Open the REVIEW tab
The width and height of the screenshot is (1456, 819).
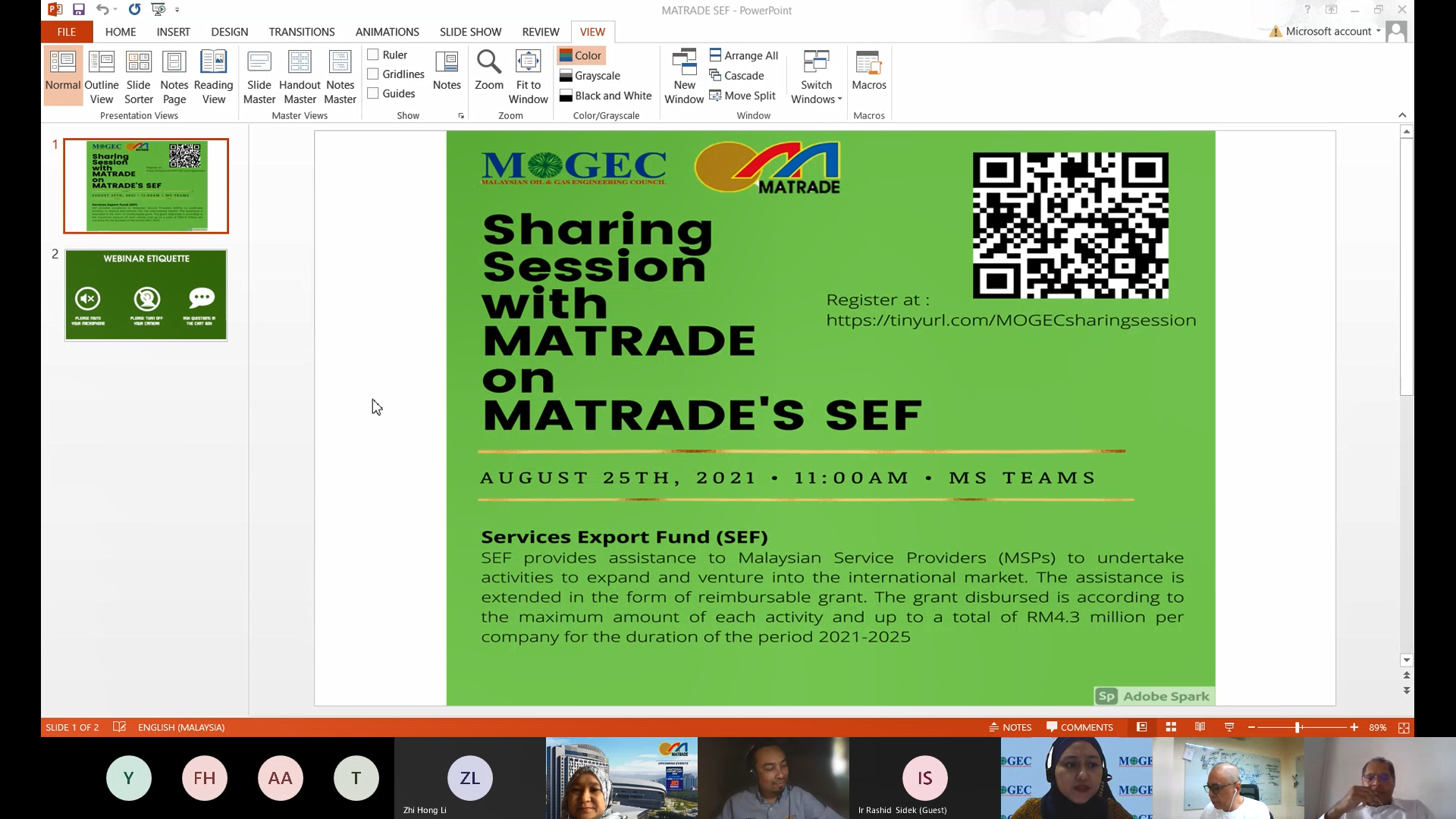tap(541, 32)
